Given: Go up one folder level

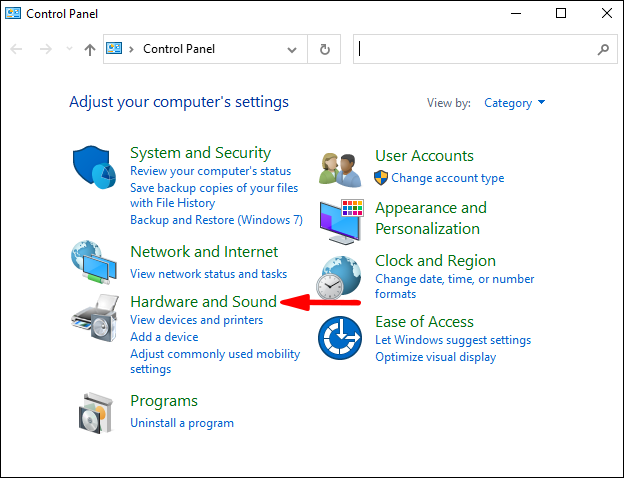Looking at the screenshot, I should point(90,49).
